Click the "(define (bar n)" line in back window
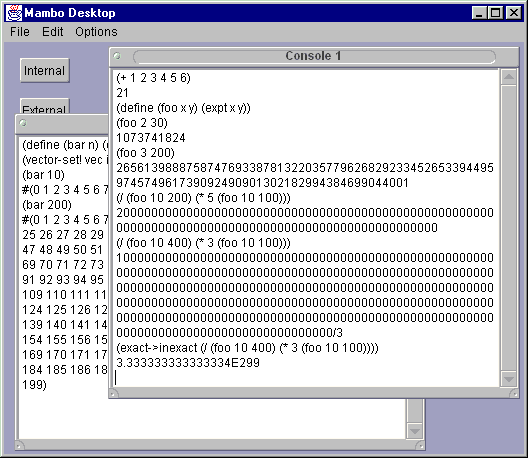The width and height of the screenshot is (528, 458). [x=65, y=145]
